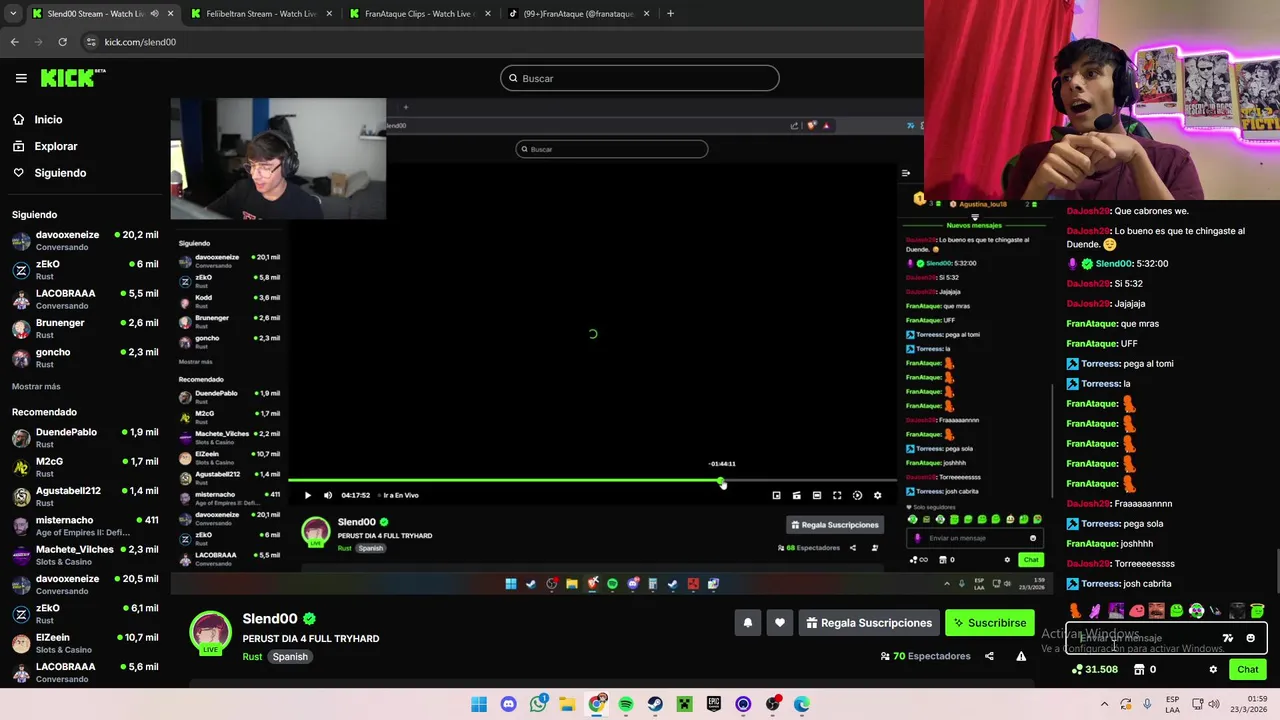Follow Slend00 with the heart button
This screenshot has height=720, width=1280.
pos(779,623)
